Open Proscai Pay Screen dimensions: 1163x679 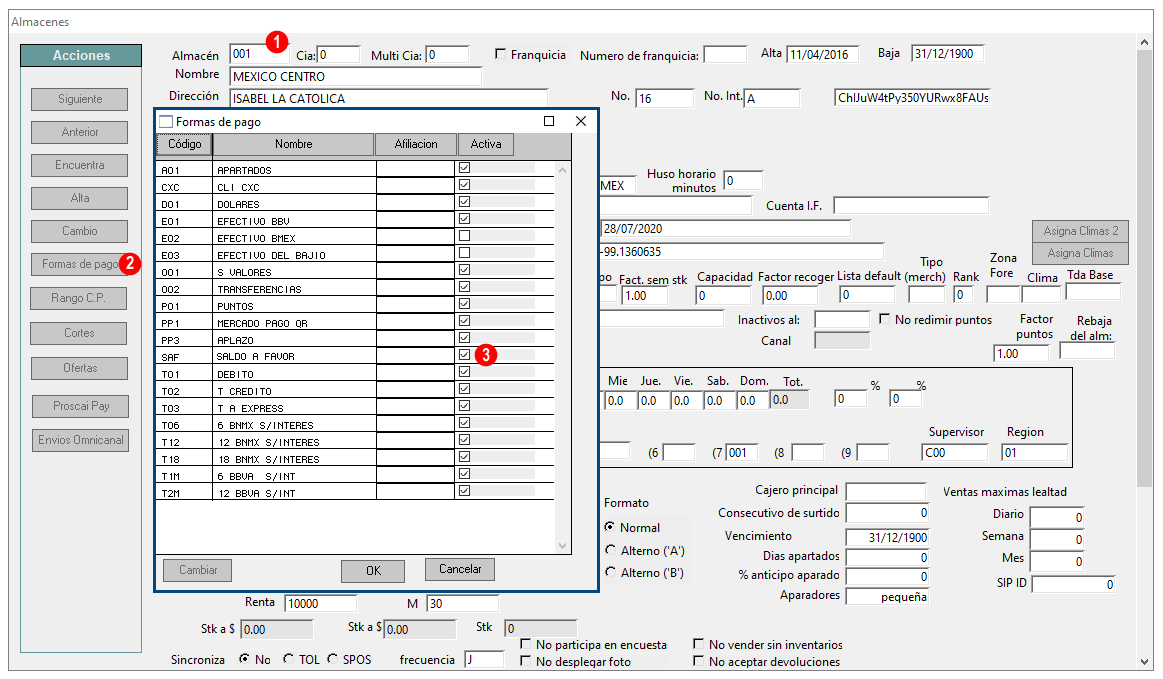(81, 407)
